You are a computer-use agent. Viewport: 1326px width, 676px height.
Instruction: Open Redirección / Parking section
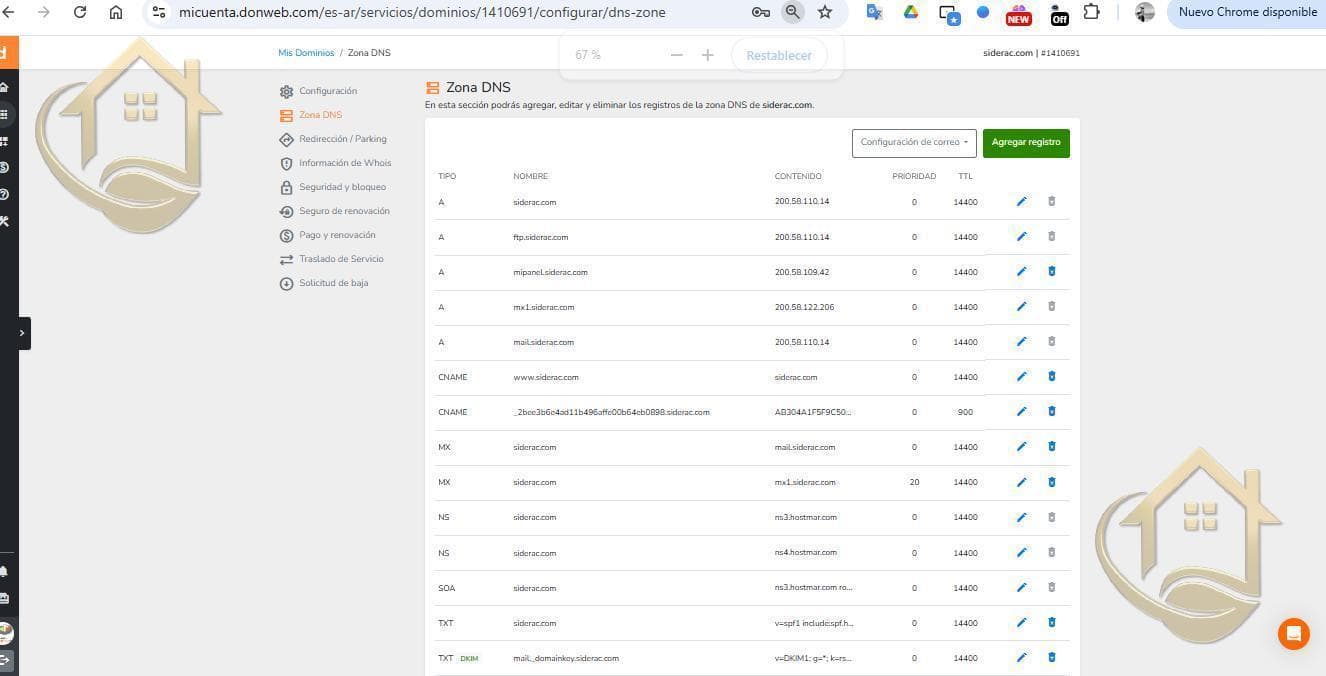[342, 139]
